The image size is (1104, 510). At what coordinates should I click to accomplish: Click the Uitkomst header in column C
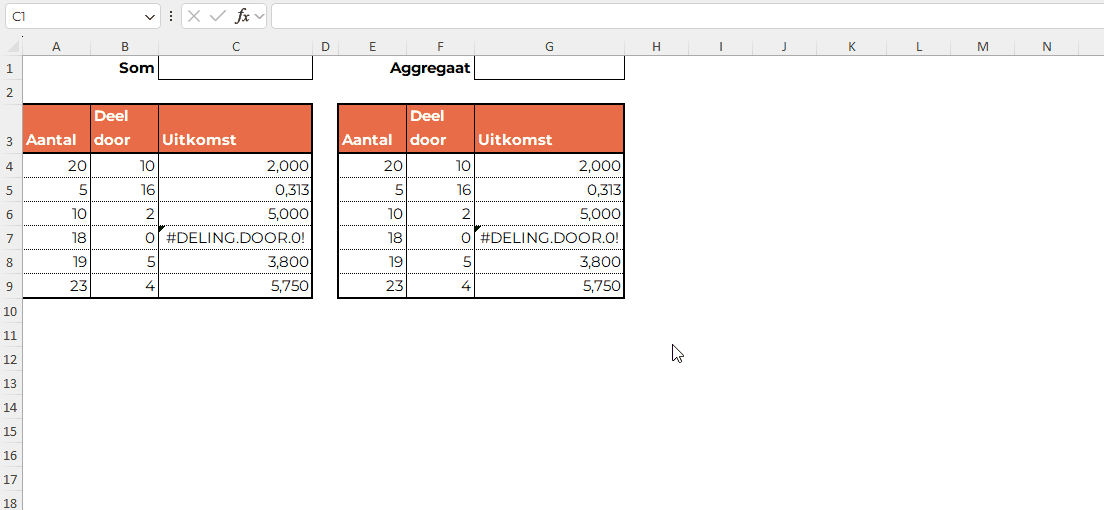[236, 128]
